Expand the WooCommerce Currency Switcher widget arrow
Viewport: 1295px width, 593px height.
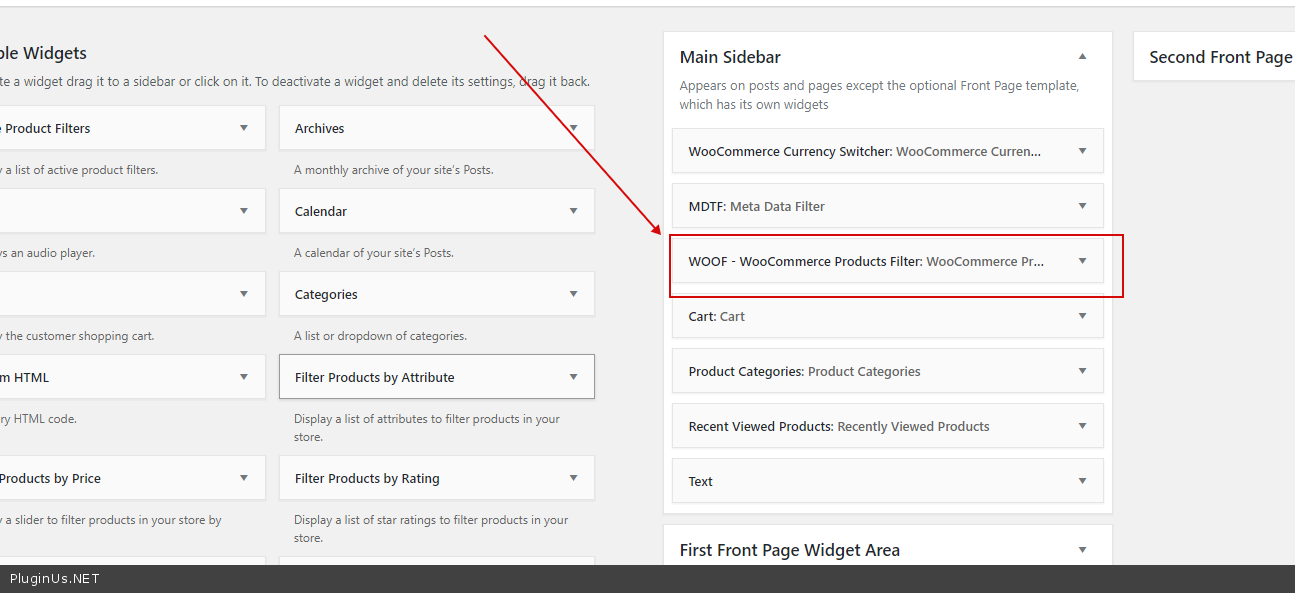coord(1082,151)
